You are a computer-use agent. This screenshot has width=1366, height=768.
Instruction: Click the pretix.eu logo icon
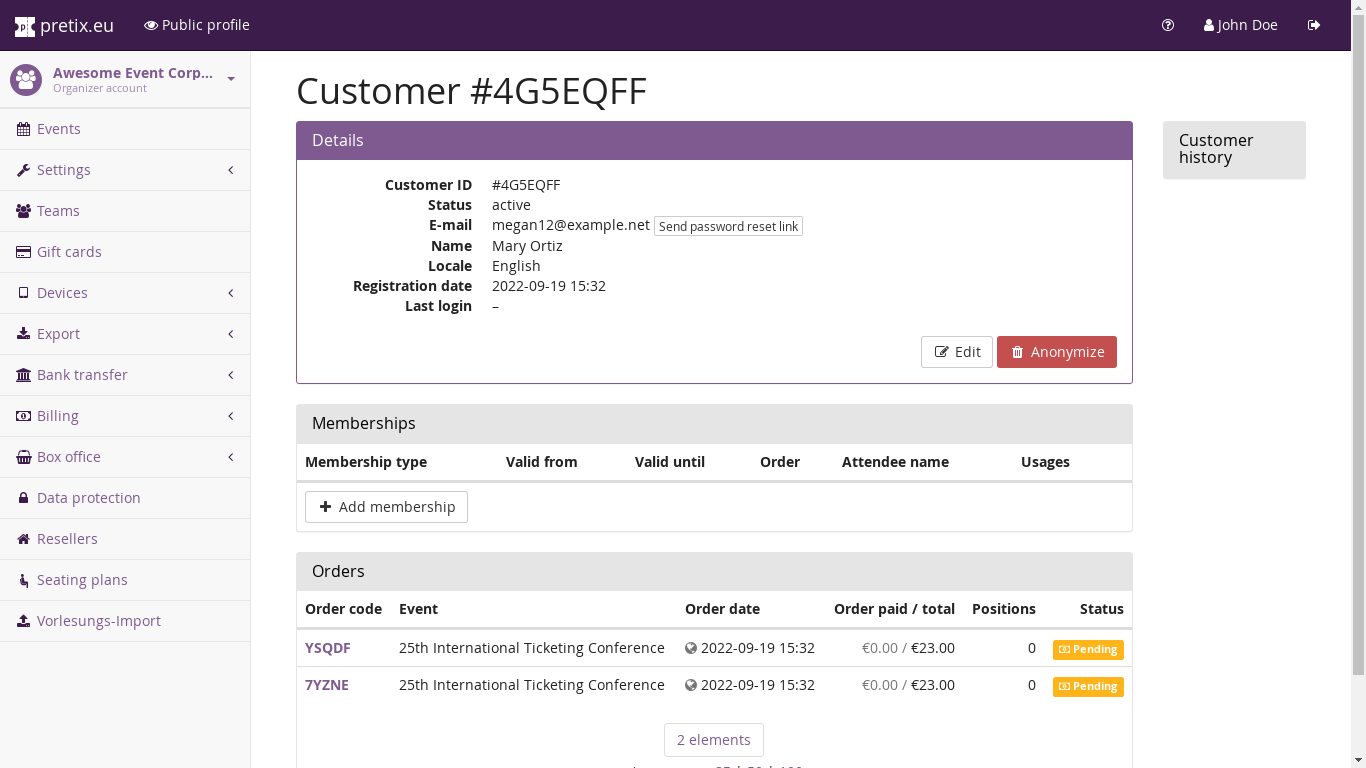tap(25, 26)
